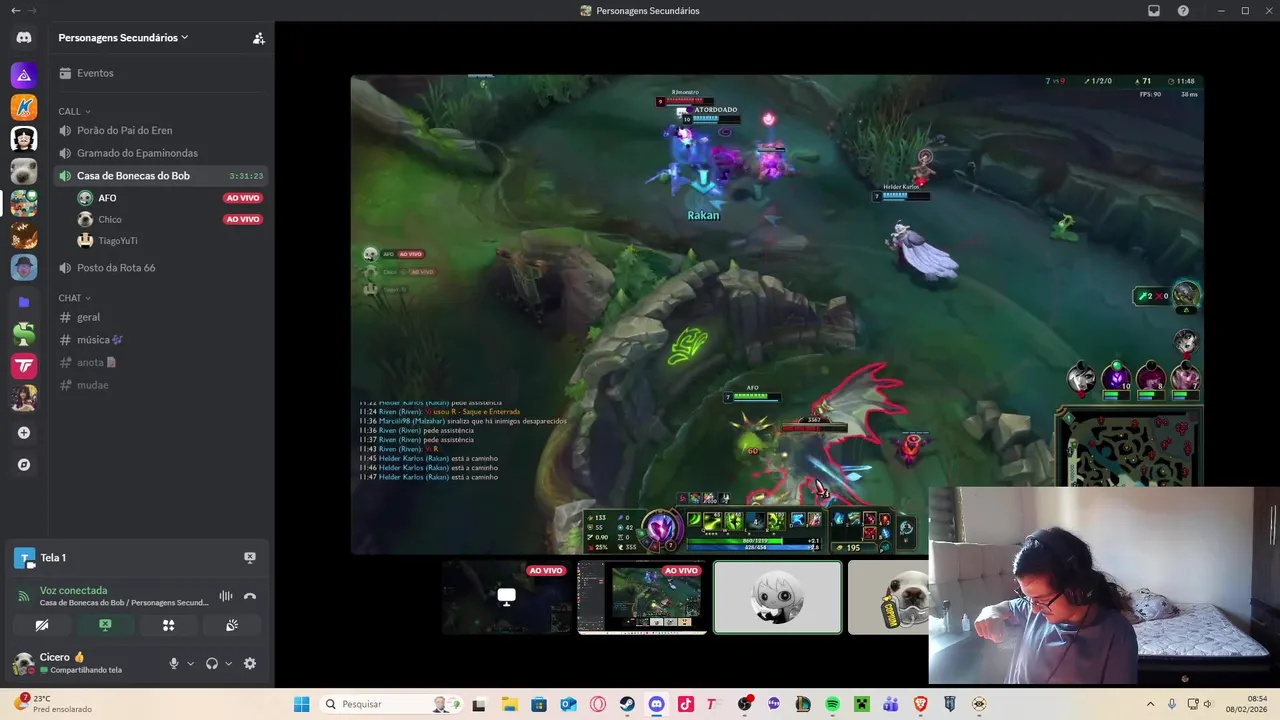
Task: Open Microsoft Teams from taskbar
Action: click(x=891, y=704)
